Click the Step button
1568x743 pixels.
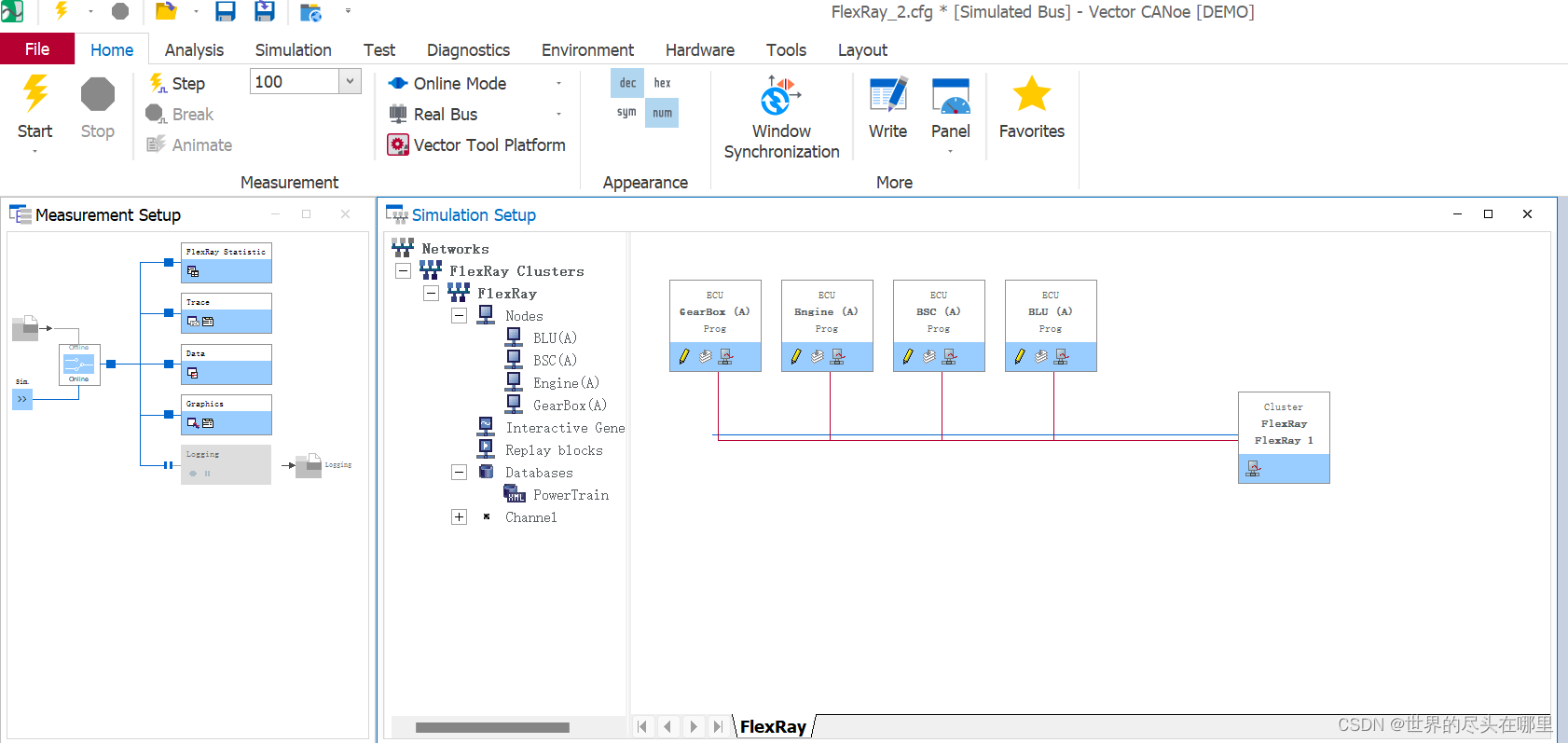pyautogui.click(x=177, y=83)
